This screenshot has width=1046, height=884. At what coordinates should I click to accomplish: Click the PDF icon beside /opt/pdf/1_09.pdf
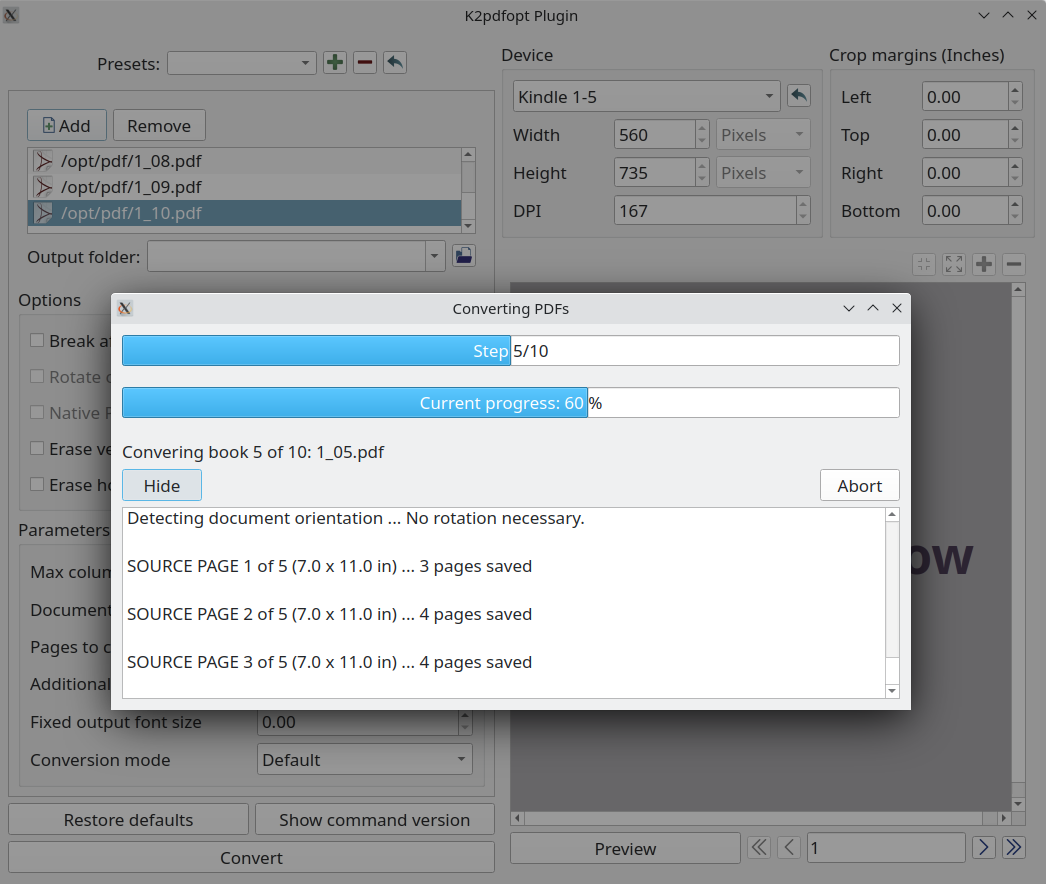(x=43, y=187)
